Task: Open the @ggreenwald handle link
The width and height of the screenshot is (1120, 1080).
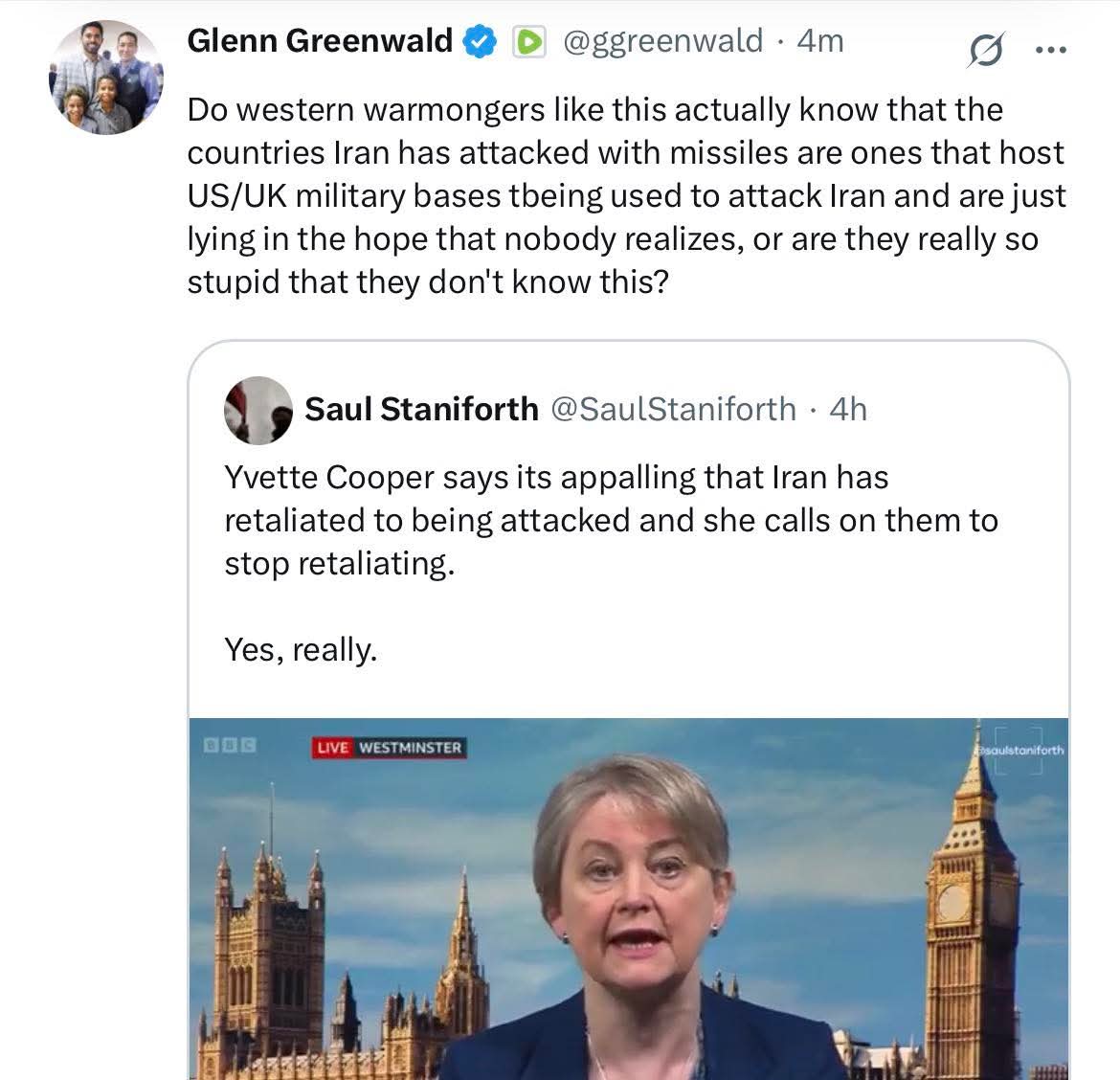Action: pyautogui.click(x=661, y=41)
